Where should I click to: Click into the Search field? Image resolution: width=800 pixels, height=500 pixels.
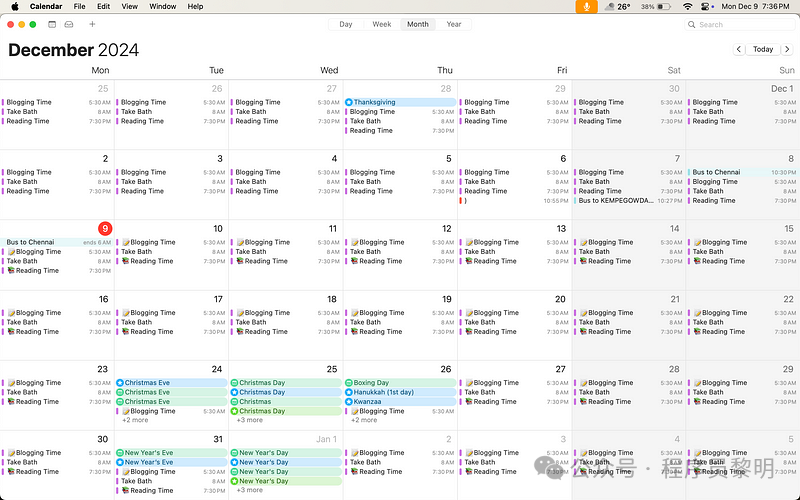pyautogui.click(x=741, y=24)
